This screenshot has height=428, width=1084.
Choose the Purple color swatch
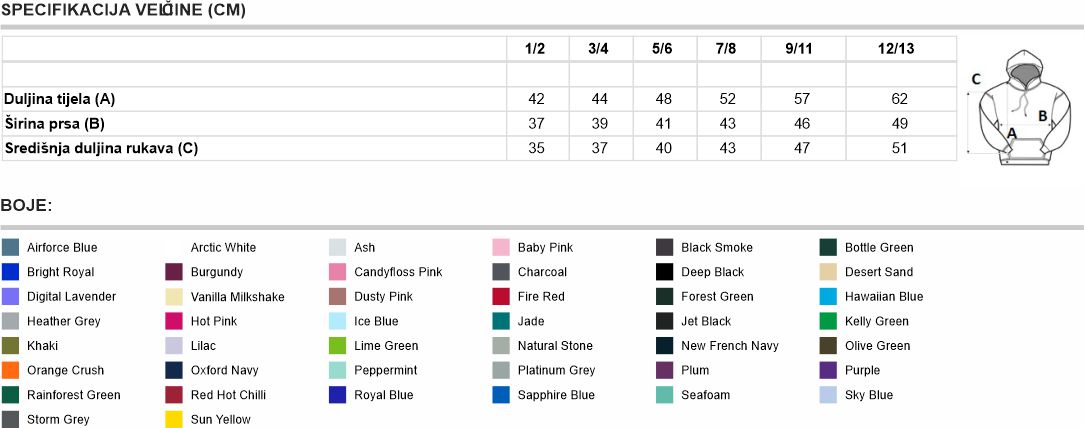(x=828, y=370)
